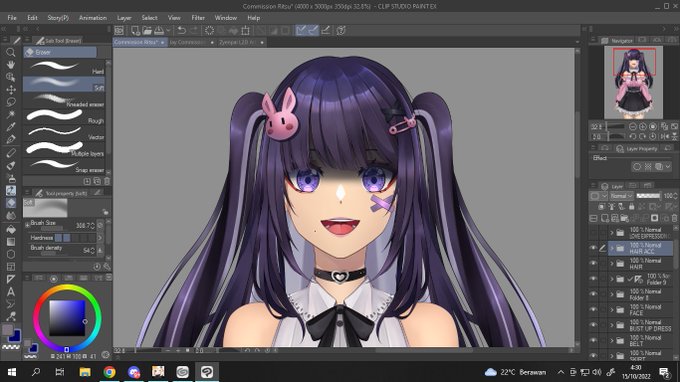
Task: Click the Open file folder icon in command bar
Action: [x=147, y=30]
